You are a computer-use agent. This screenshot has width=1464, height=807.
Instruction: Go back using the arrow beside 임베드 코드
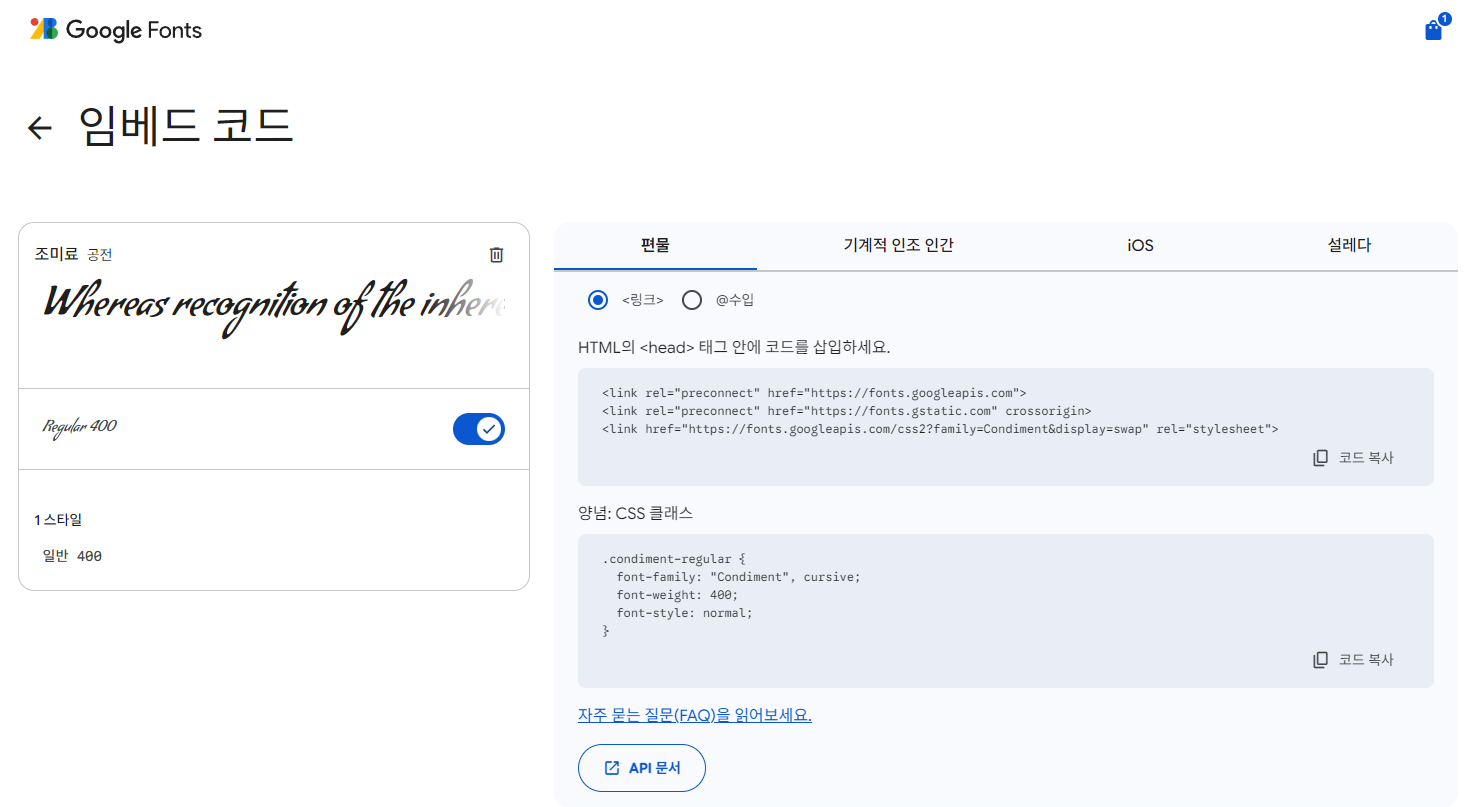pos(40,128)
